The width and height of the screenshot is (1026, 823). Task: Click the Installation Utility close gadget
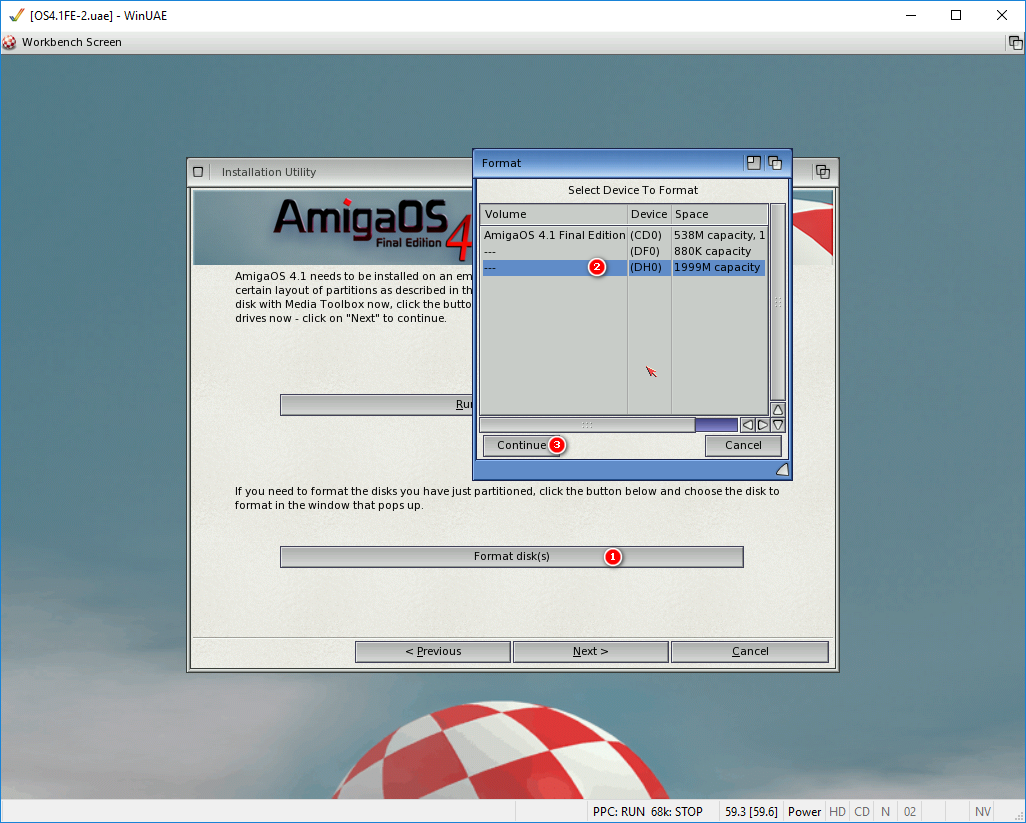tap(198, 172)
